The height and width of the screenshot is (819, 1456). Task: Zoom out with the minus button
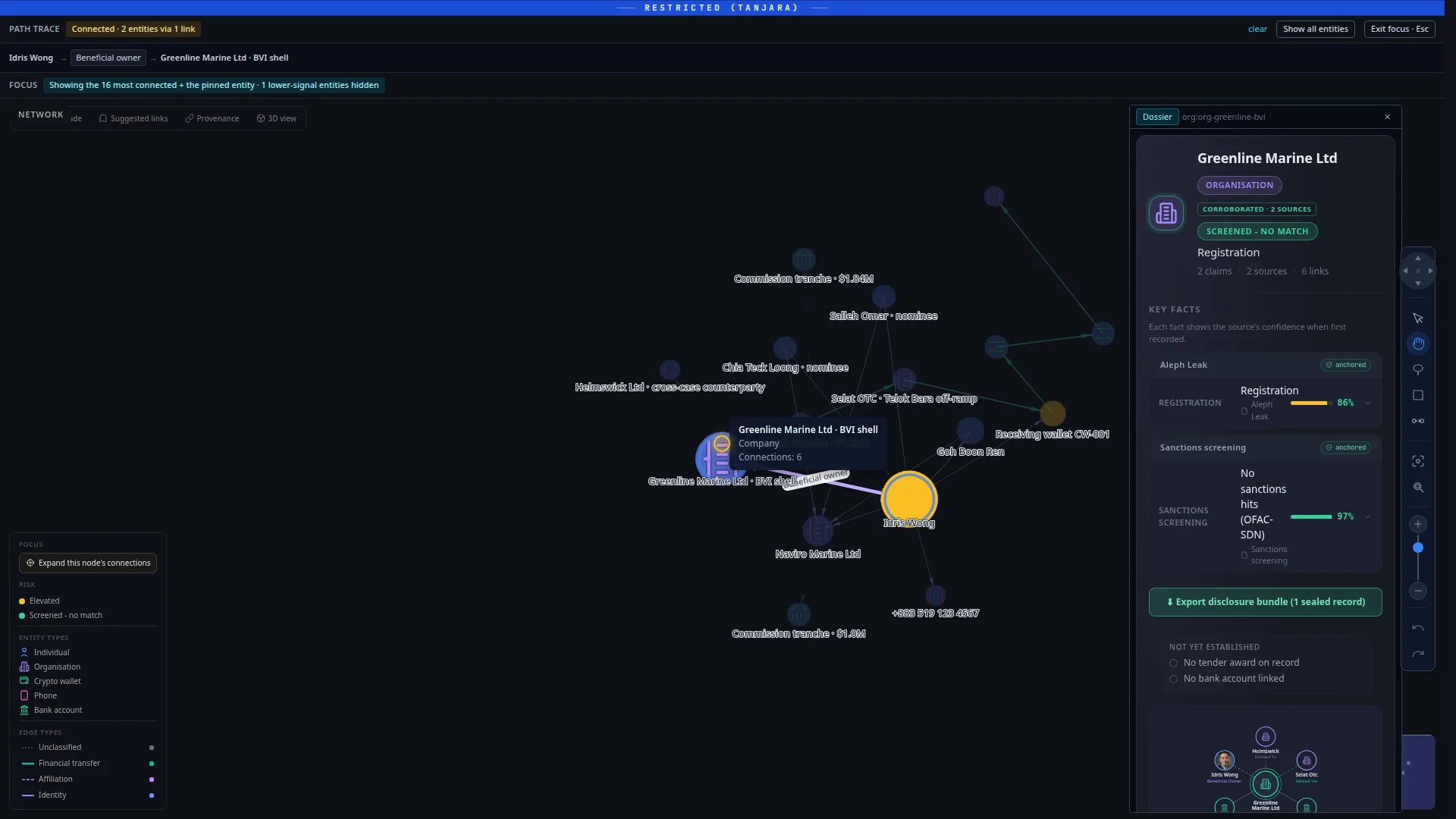tap(1417, 591)
